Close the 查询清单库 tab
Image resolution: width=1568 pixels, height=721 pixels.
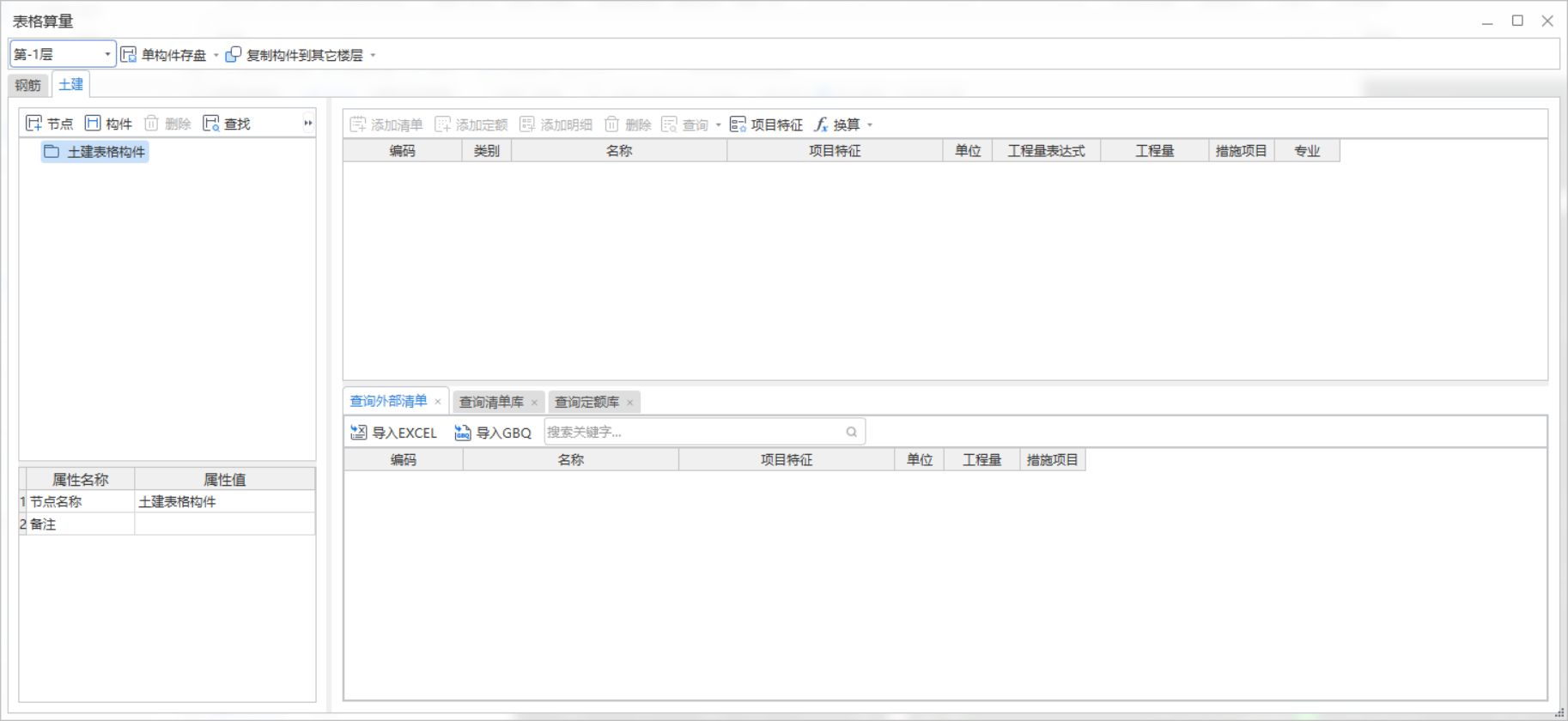click(x=534, y=403)
